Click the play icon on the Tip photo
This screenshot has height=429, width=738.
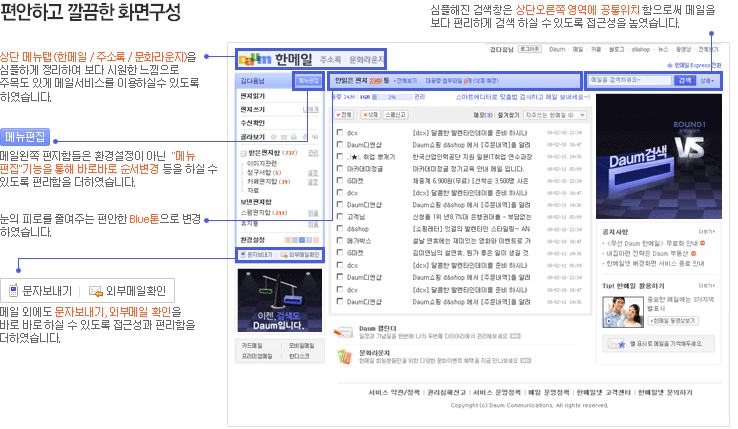click(x=609, y=321)
